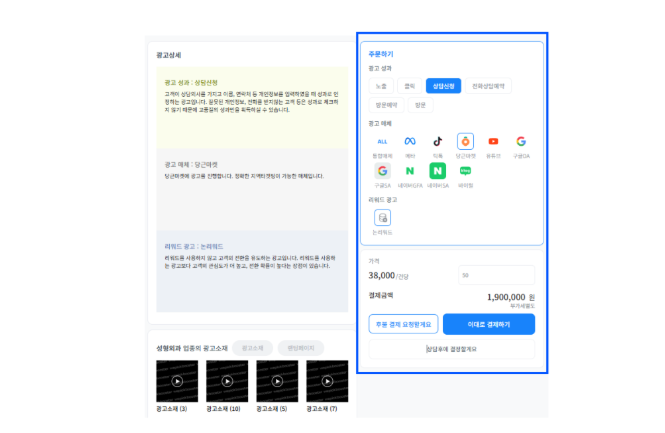Select the 노출 ad performance option
Image resolution: width=665 pixels, height=433 pixels.
tap(381, 86)
